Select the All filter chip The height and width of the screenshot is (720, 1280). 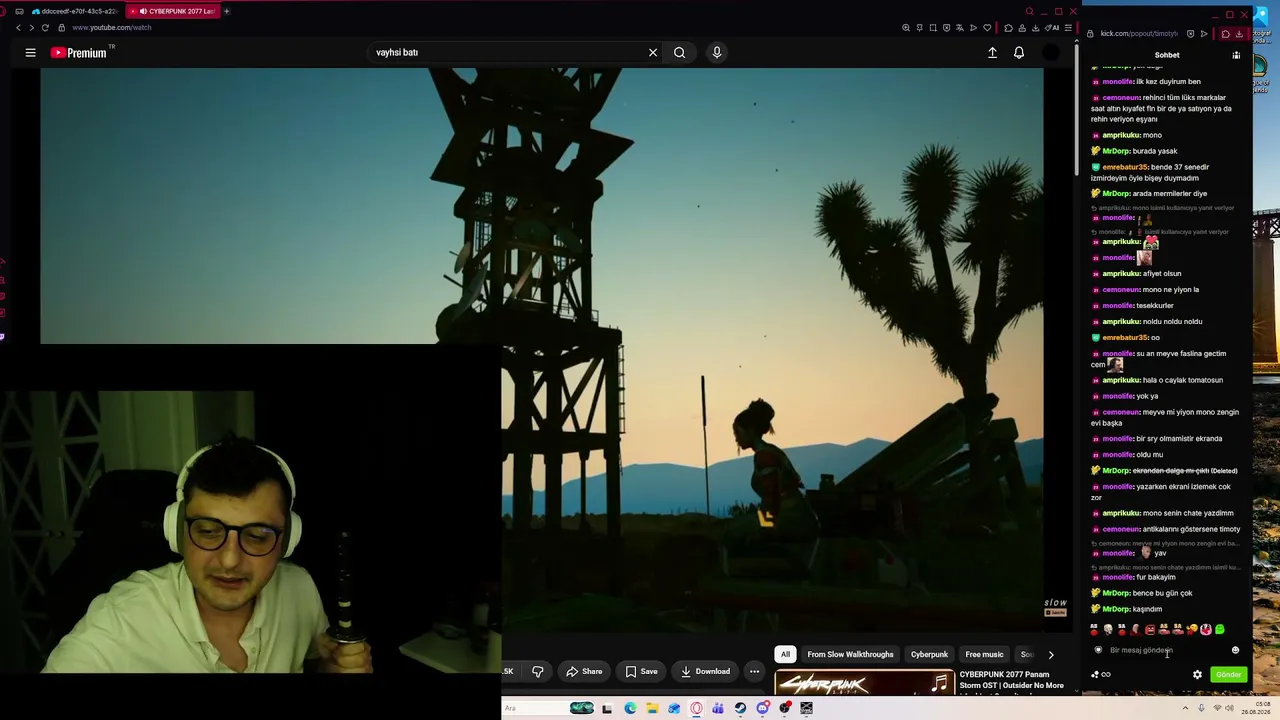(785, 655)
